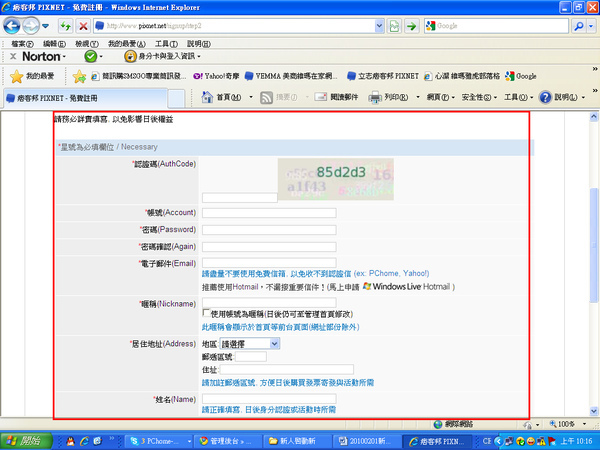
Task: Open the 編輯(E) menu
Action: click(x=54, y=44)
